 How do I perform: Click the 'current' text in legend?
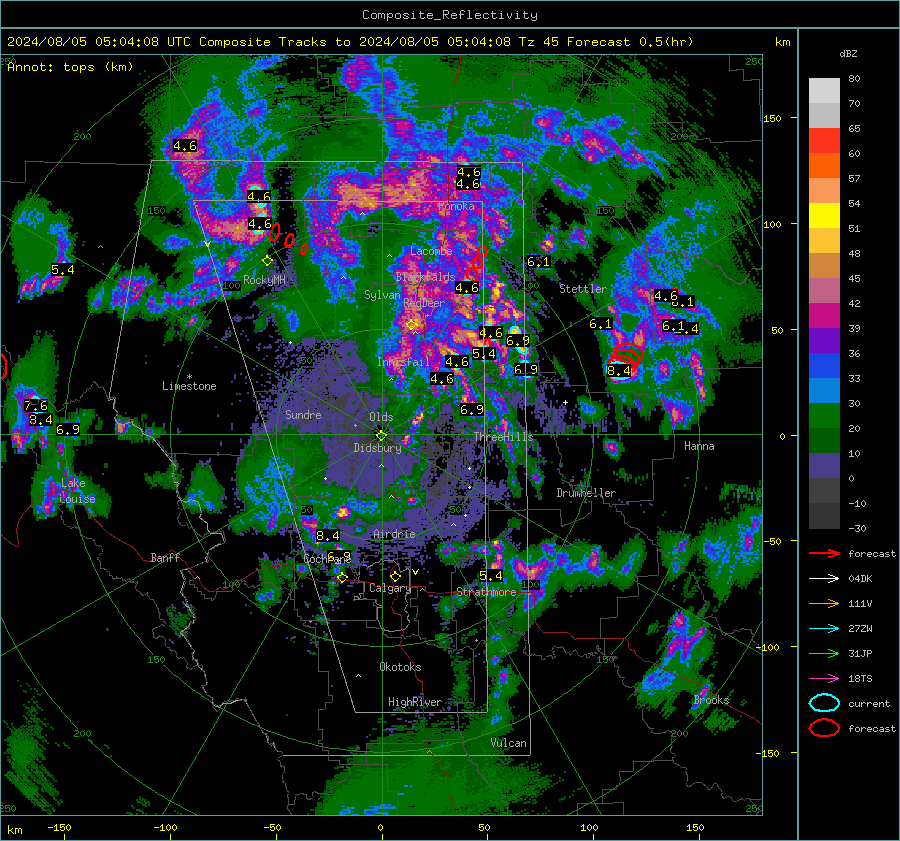[869, 703]
